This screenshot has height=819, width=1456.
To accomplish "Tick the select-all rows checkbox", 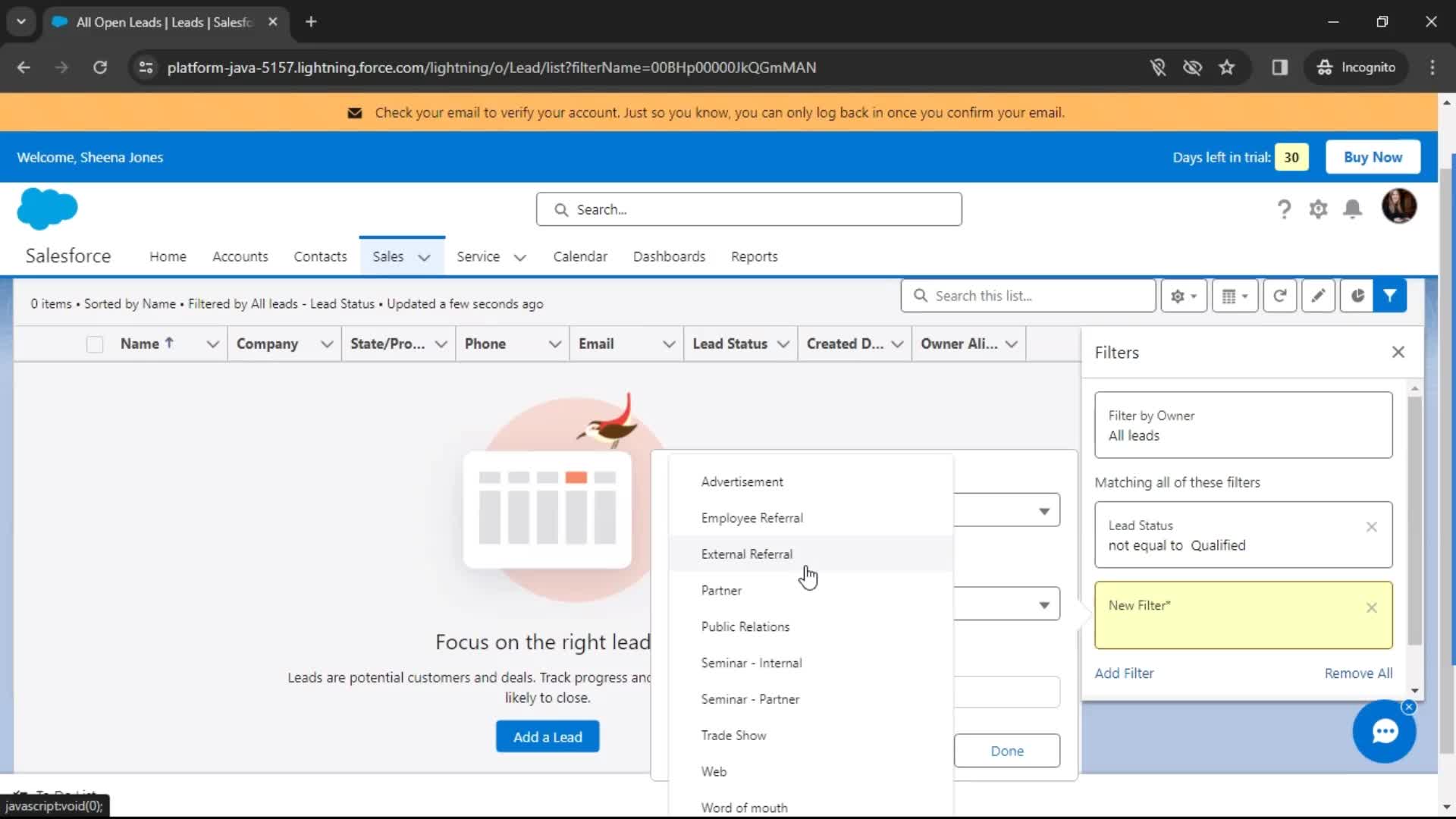I will [95, 344].
